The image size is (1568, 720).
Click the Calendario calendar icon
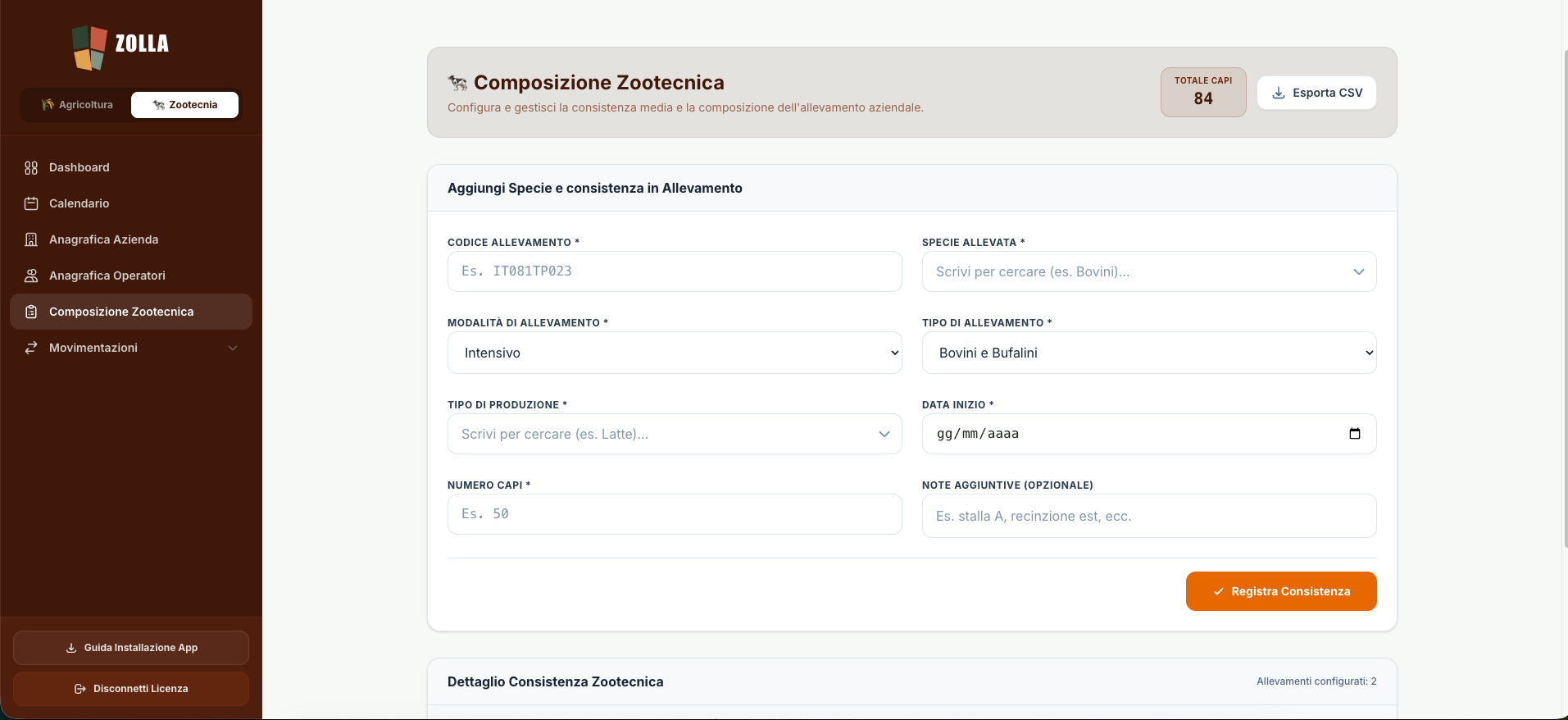tap(31, 203)
